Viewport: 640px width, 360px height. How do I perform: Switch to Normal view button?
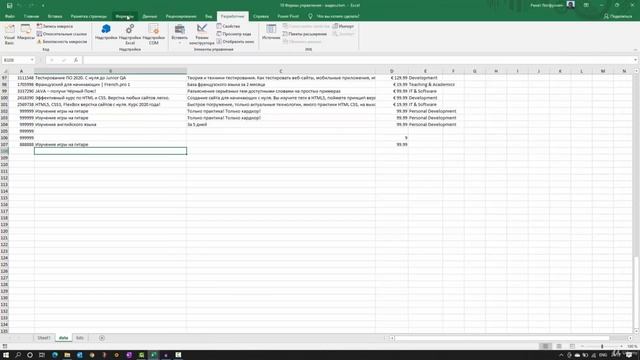click(545, 346)
